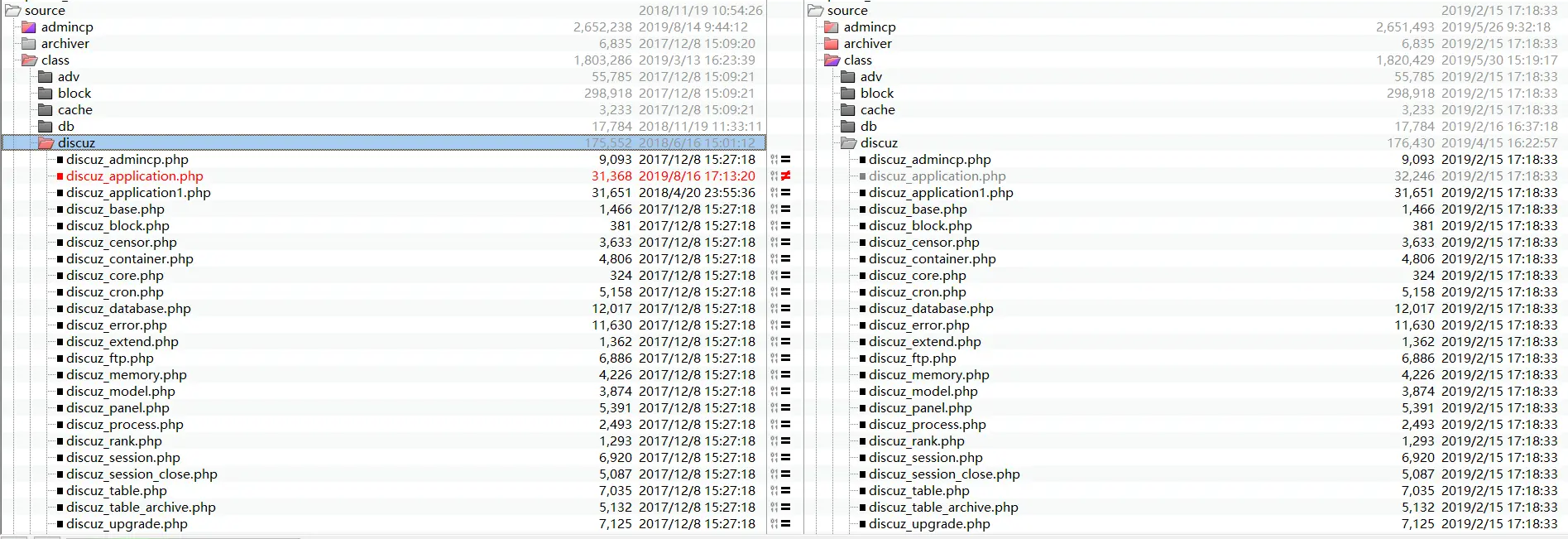Select discuz_admincp.php in left pane

coord(127,160)
